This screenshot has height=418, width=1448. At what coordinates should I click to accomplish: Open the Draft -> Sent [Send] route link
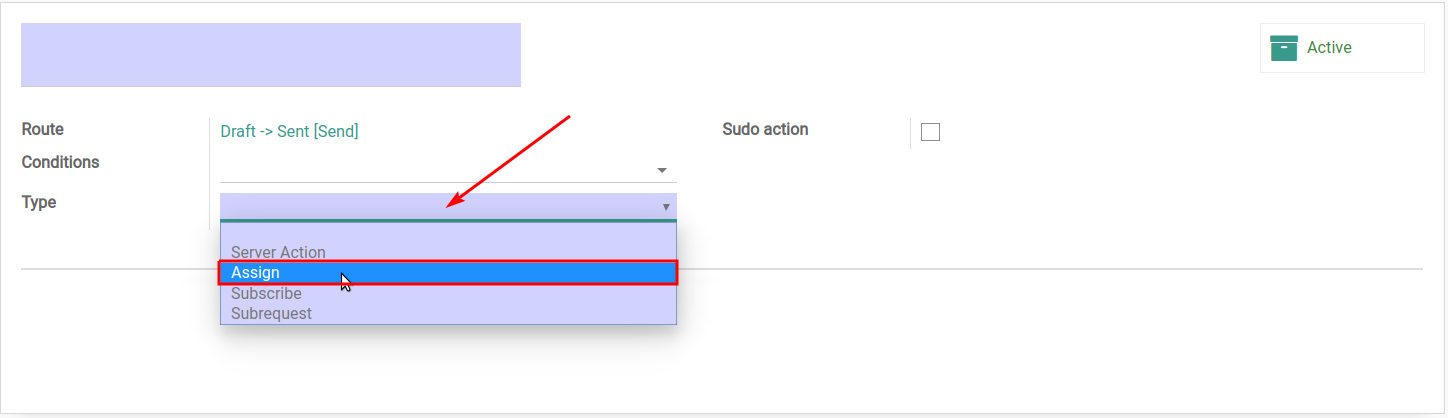pos(289,131)
